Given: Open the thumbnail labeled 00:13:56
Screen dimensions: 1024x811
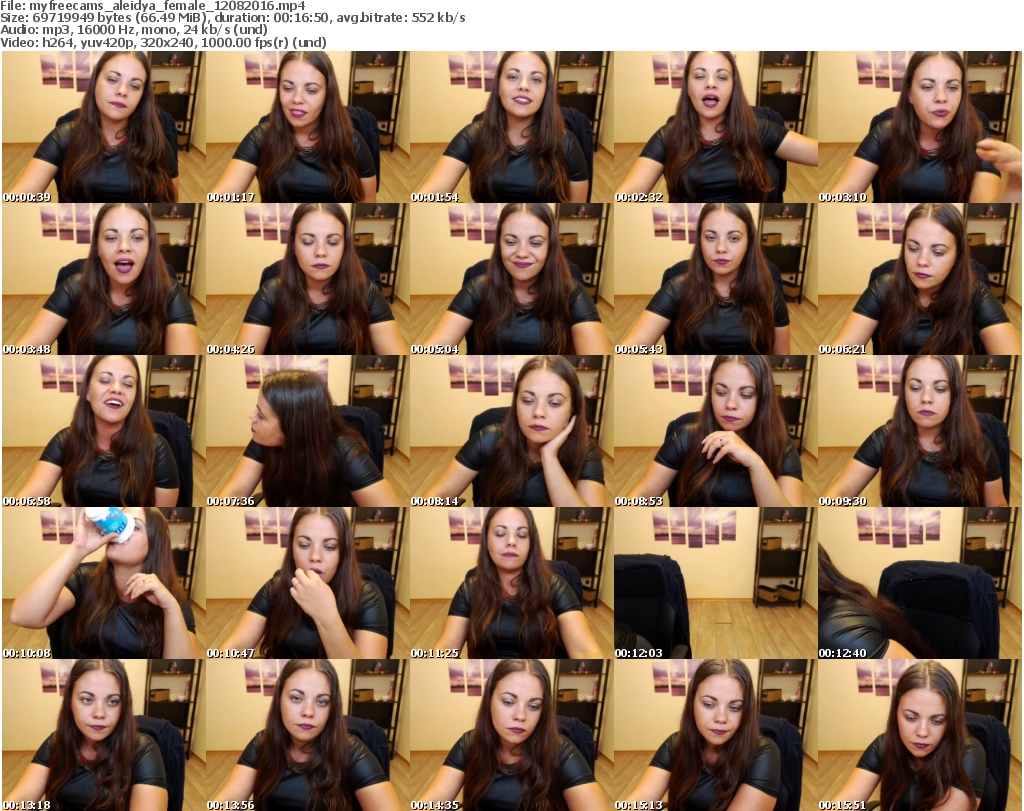Looking at the screenshot, I should 308,735.
